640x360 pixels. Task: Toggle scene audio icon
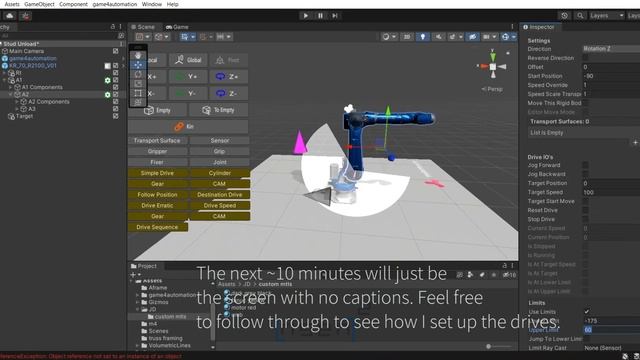tap(438, 37)
